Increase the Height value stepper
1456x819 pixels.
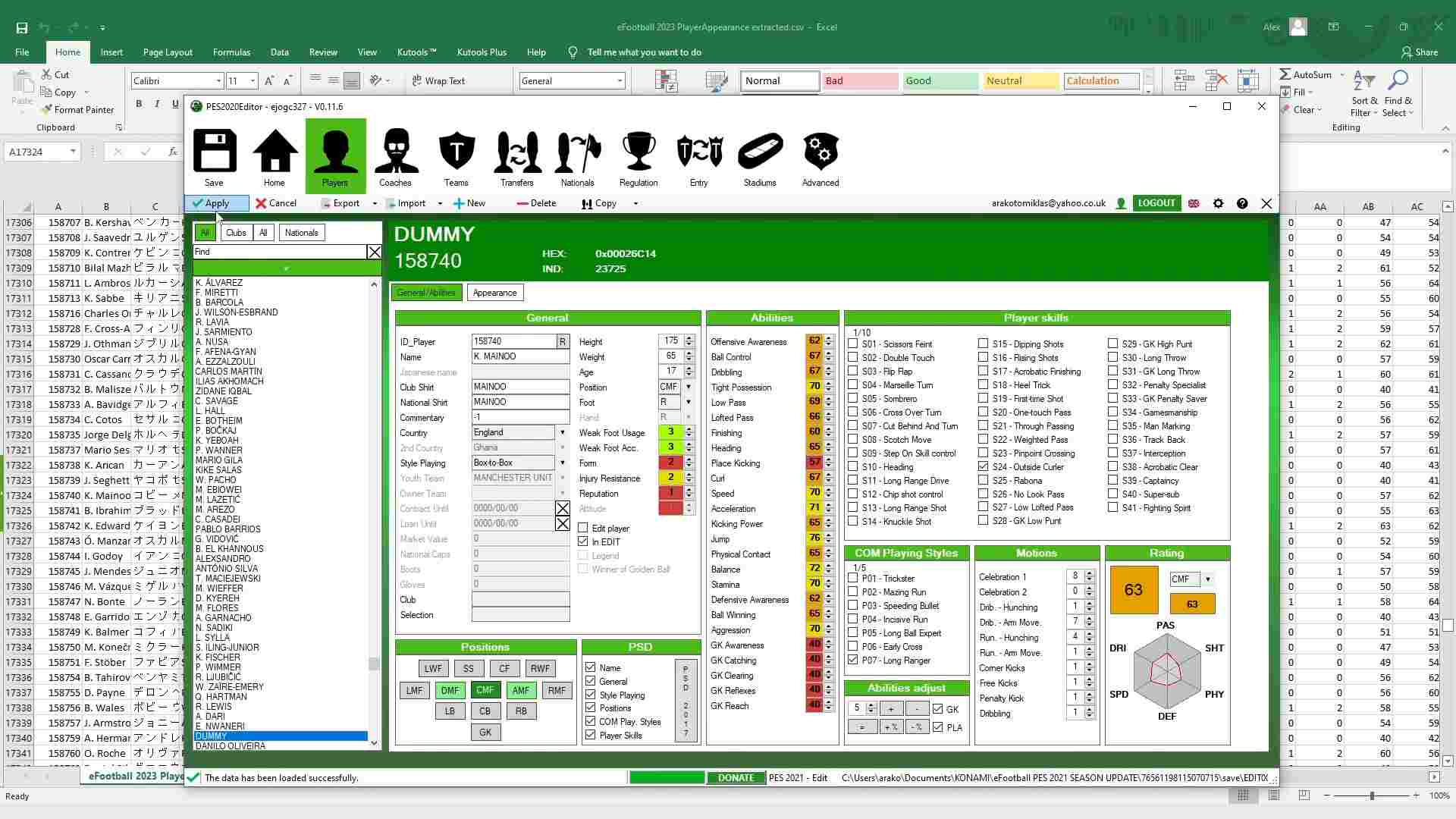689,338
